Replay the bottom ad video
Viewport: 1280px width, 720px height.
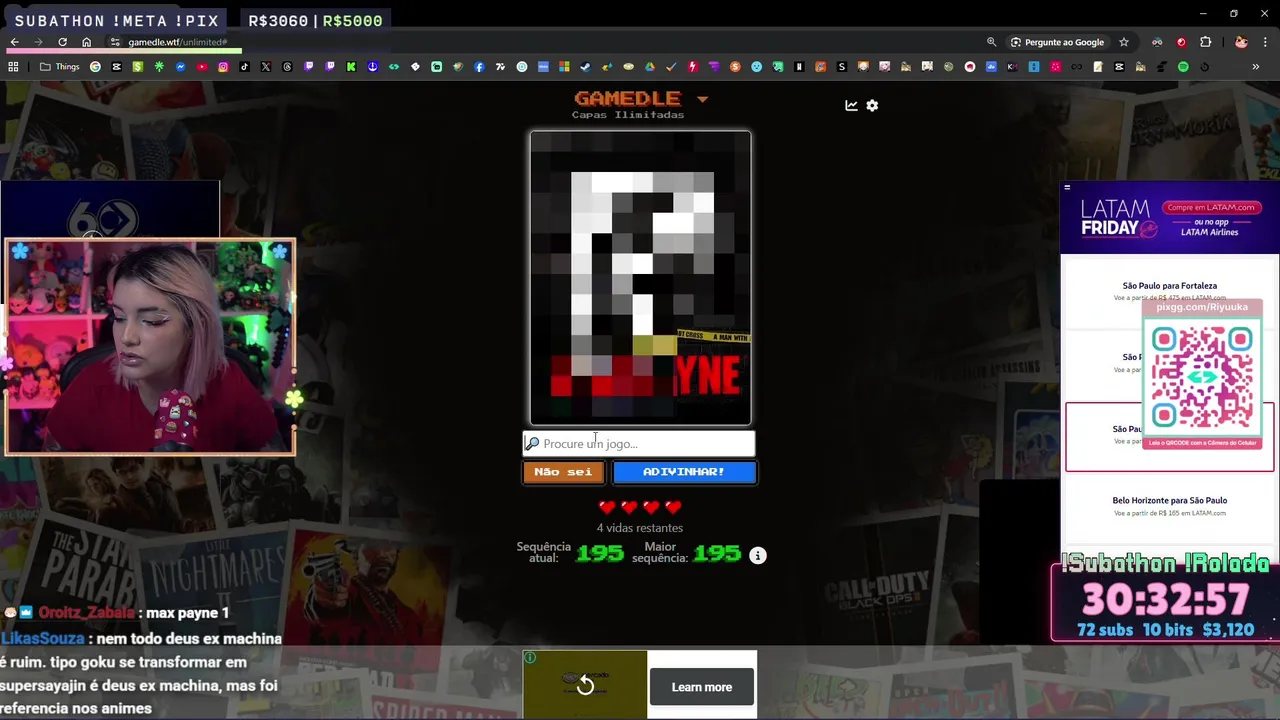pyautogui.click(x=585, y=686)
